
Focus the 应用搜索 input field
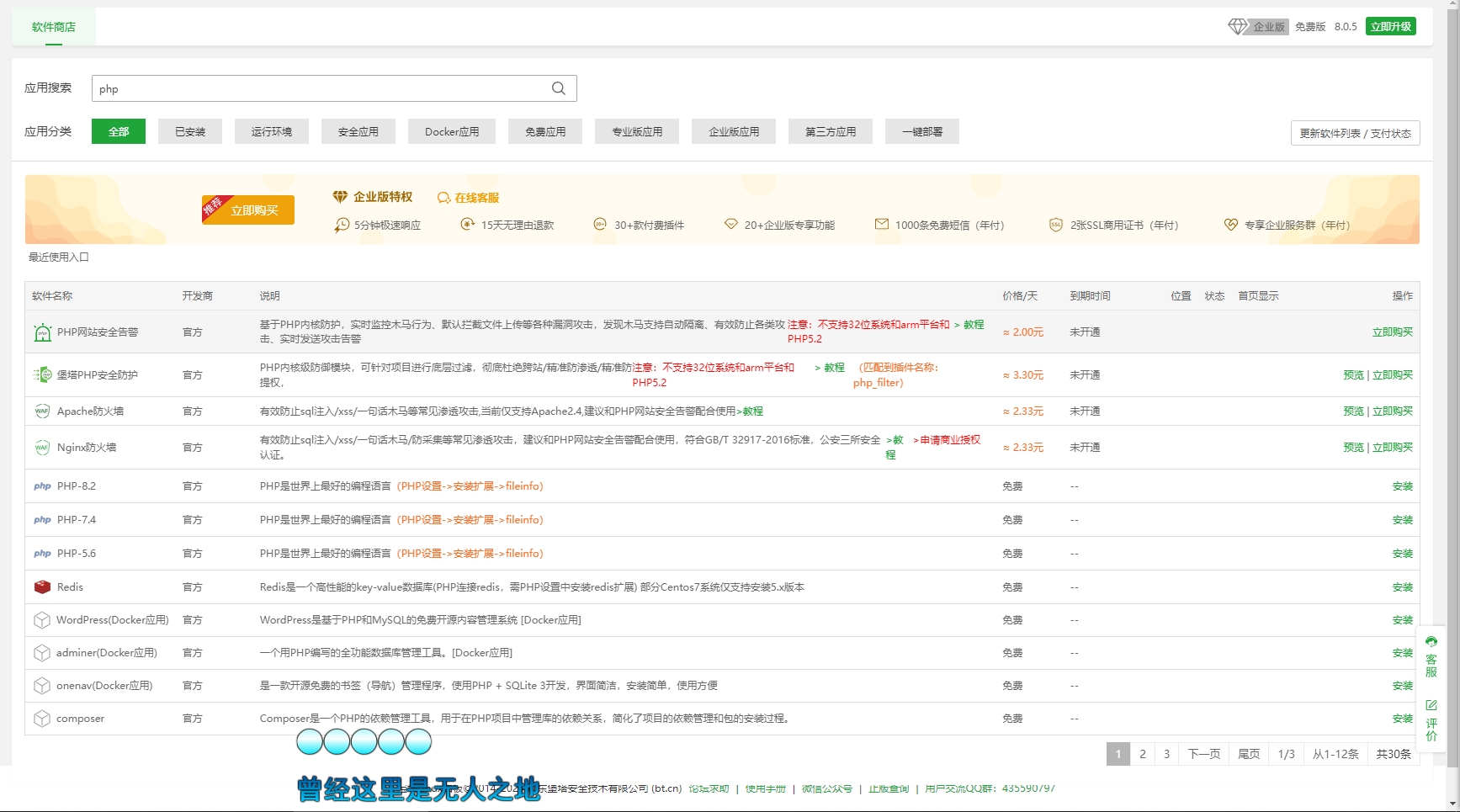(334, 88)
